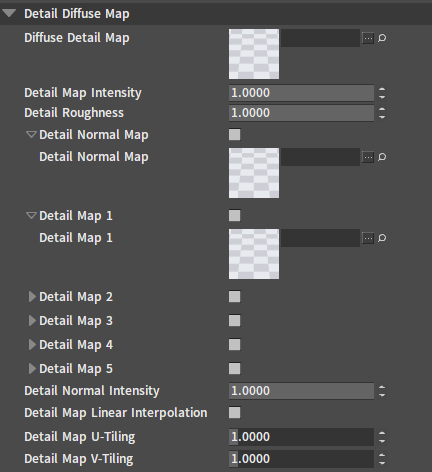Image resolution: width=432 pixels, height=472 pixels.
Task: Expand the Detail Map 5 group
Action: pos(32,369)
